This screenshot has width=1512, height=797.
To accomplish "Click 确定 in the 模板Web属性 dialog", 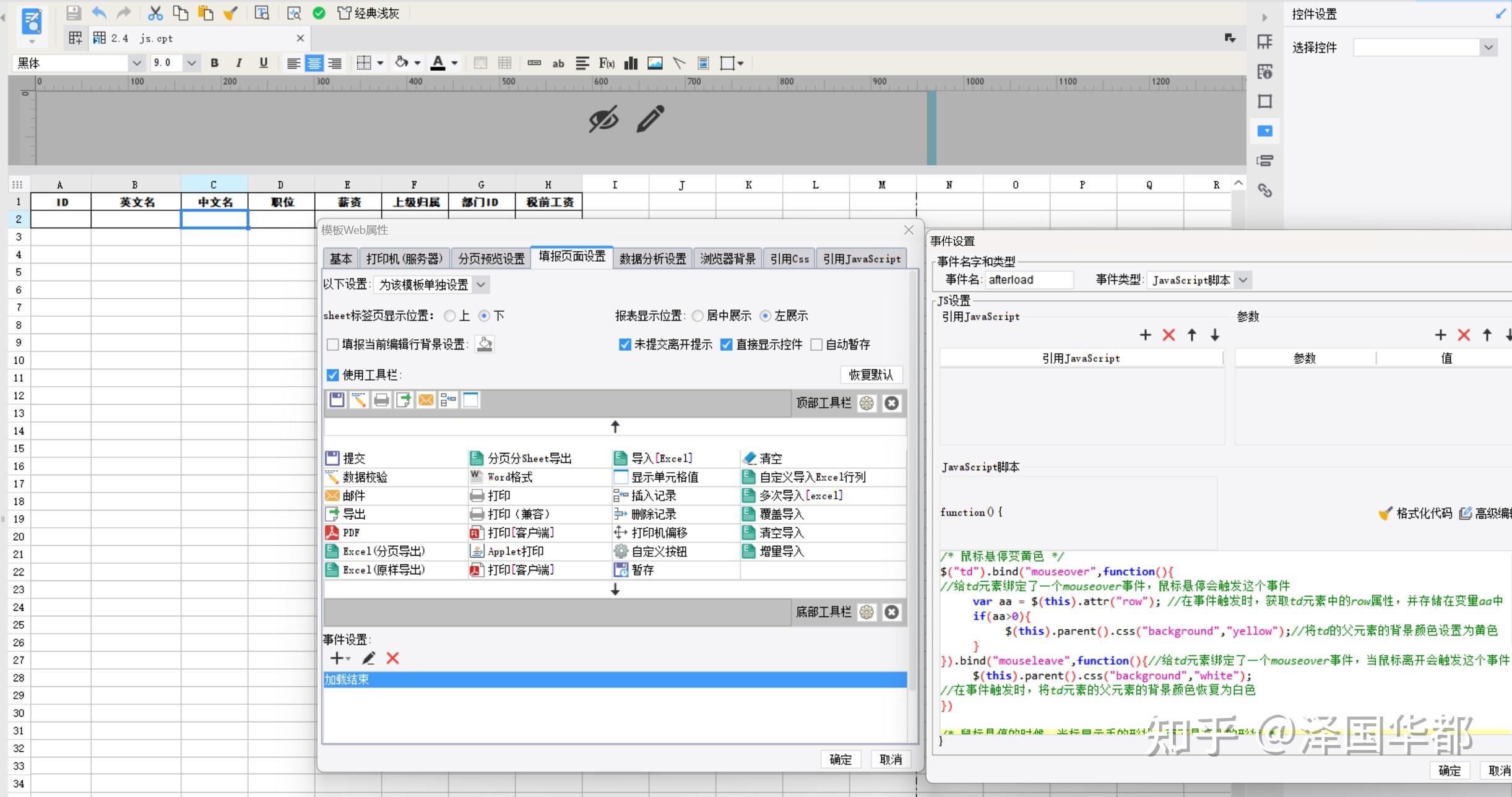I will click(840, 759).
